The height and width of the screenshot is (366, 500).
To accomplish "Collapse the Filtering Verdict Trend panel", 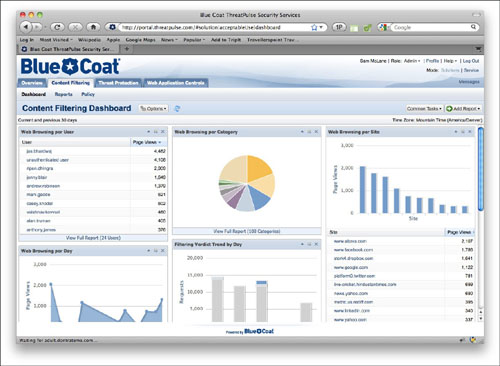I will [x=302, y=244].
